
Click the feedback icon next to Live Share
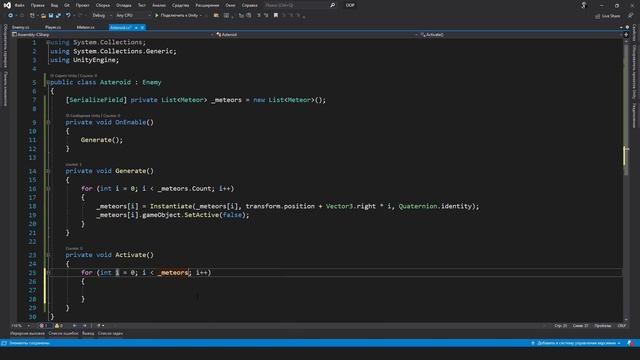[x=631, y=16]
